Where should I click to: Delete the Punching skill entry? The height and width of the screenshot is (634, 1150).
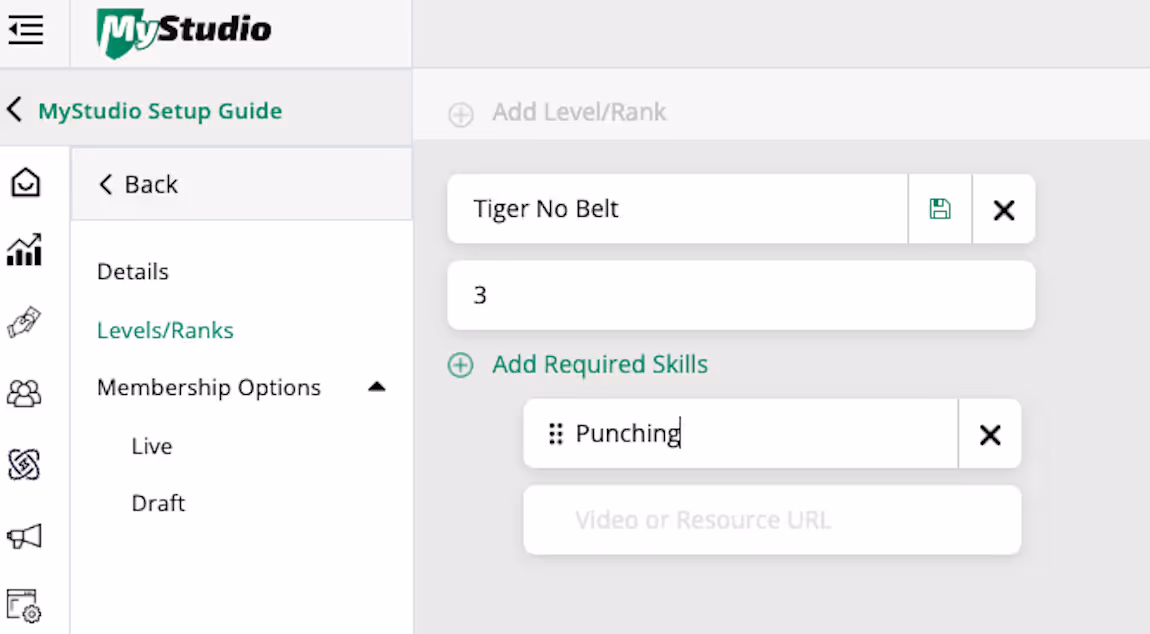pos(989,434)
